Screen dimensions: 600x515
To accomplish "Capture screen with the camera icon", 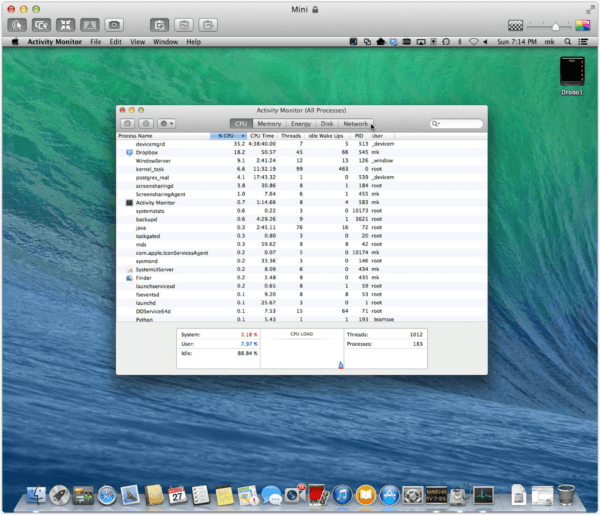I will tap(114, 25).
